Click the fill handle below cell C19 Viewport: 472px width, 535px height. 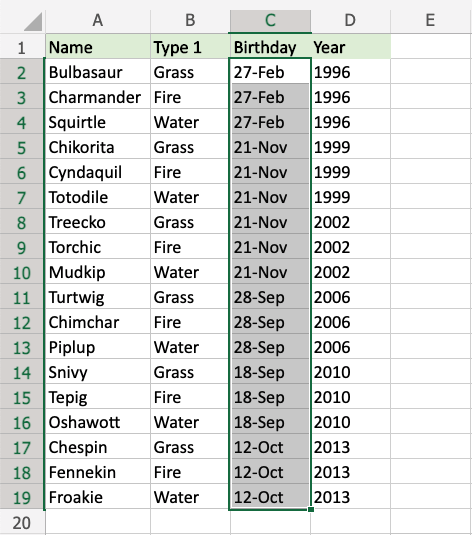click(311, 509)
